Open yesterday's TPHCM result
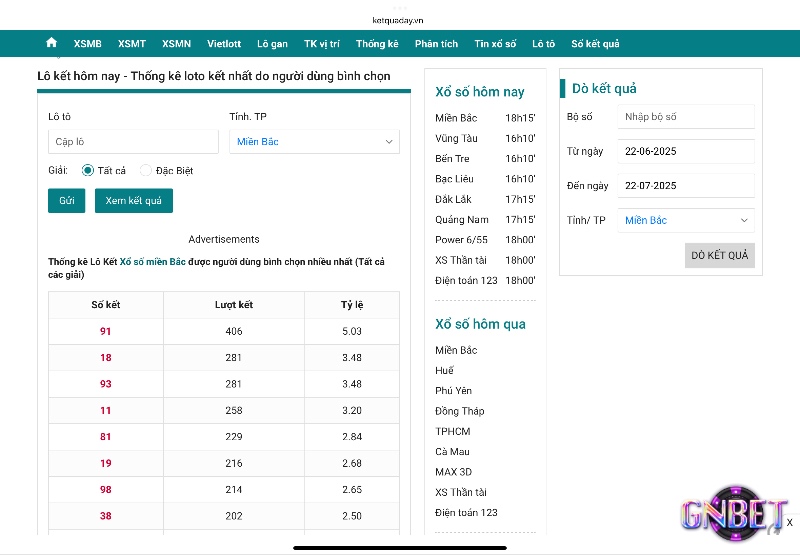Viewport: 800px width, 555px height. coord(453,432)
